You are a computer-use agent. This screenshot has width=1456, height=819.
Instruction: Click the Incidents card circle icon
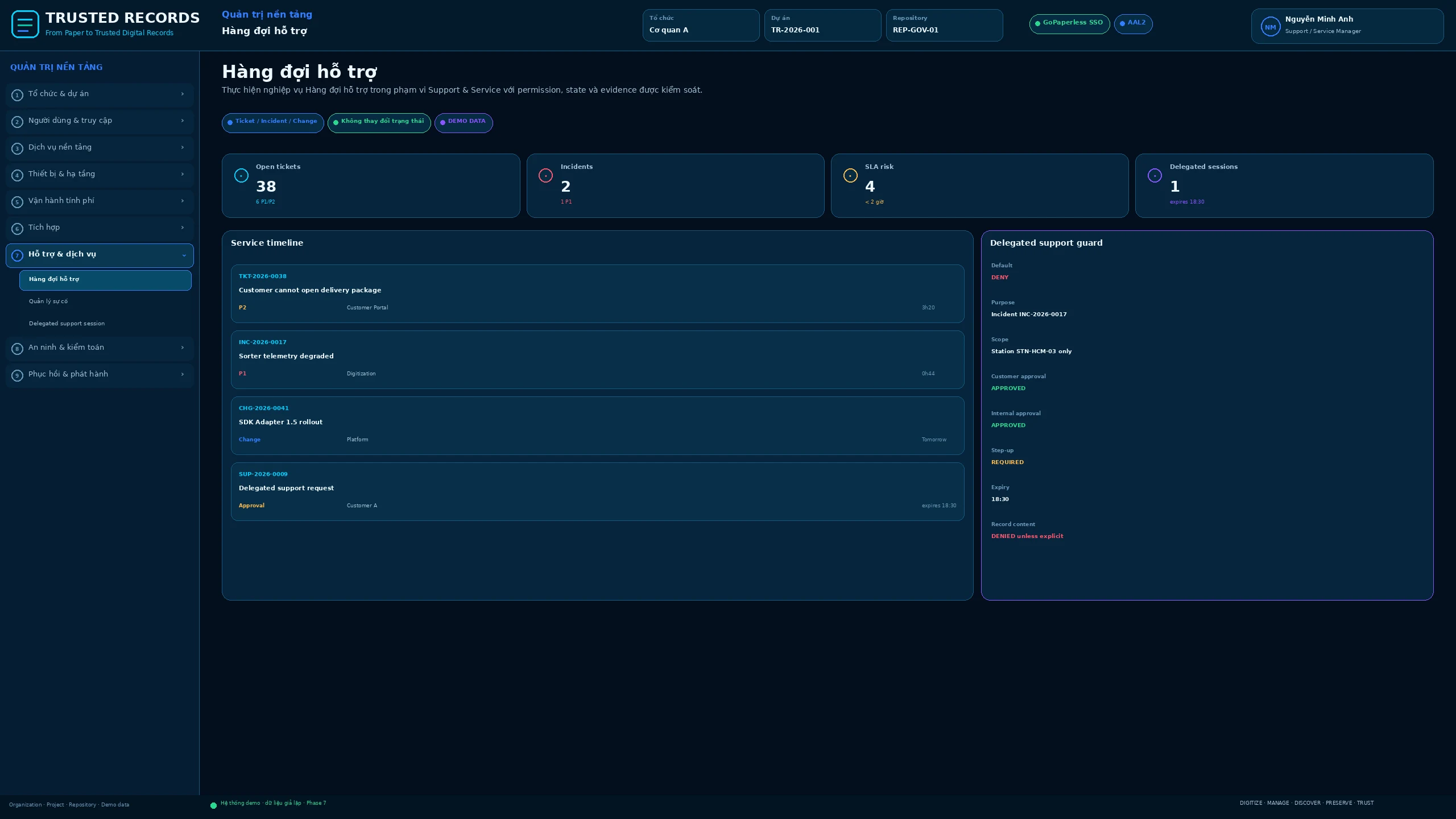click(x=545, y=176)
